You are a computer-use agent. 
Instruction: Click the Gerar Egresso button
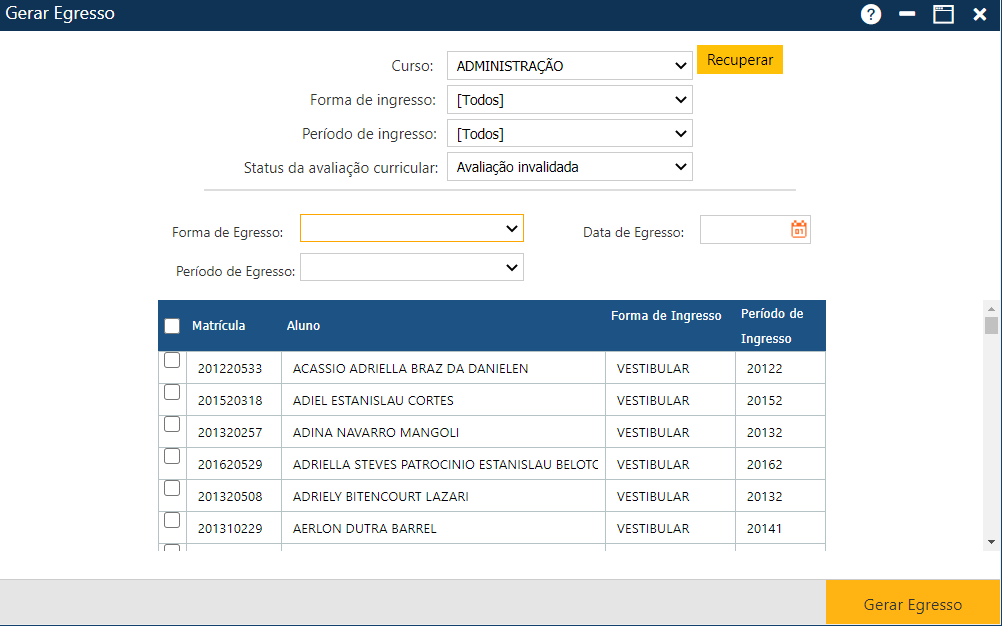[912, 604]
